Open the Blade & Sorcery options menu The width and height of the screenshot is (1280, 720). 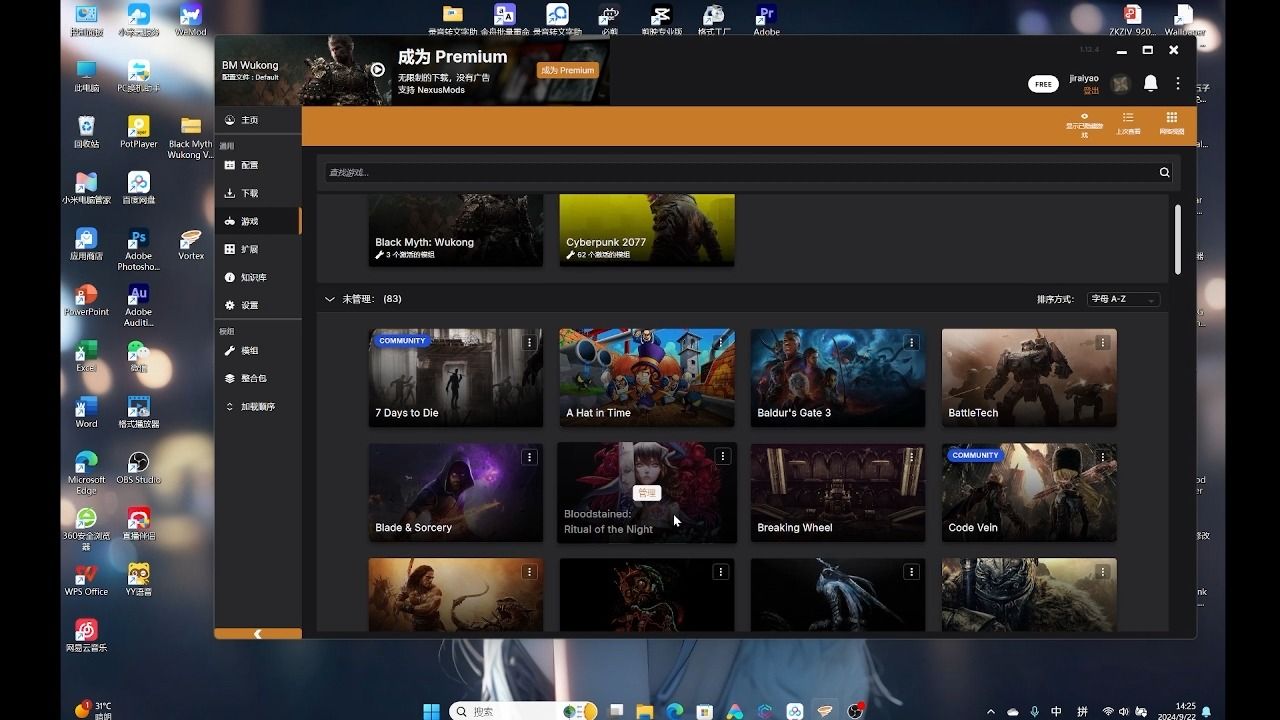(x=529, y=458)
